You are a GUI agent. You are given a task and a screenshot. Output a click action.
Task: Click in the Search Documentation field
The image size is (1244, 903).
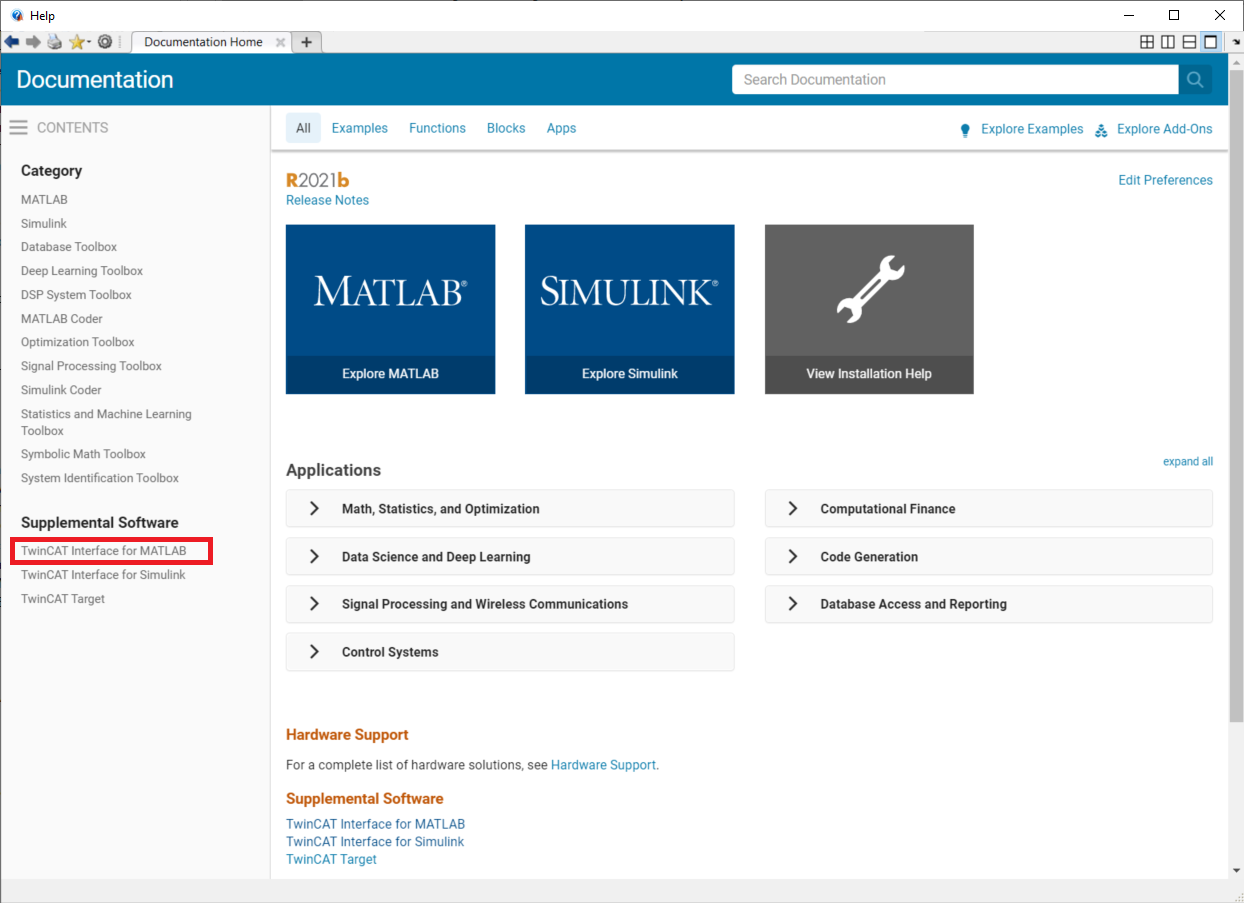955,80
